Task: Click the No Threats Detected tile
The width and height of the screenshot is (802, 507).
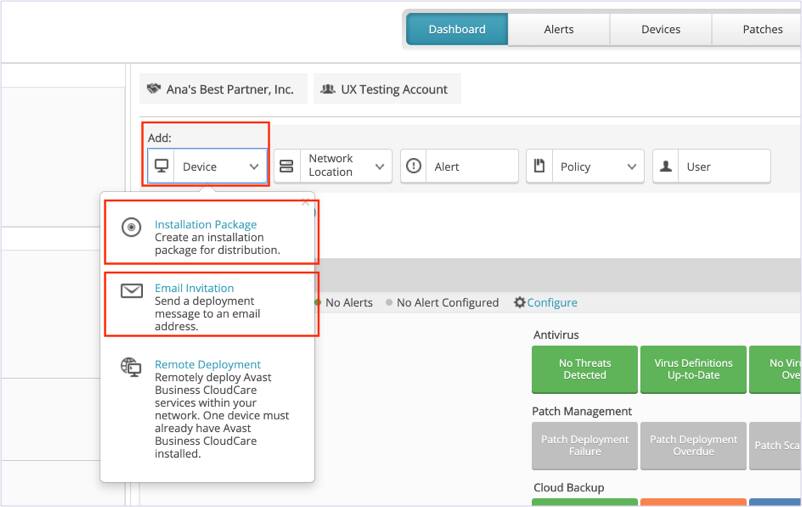Action: tap(585, 369)
